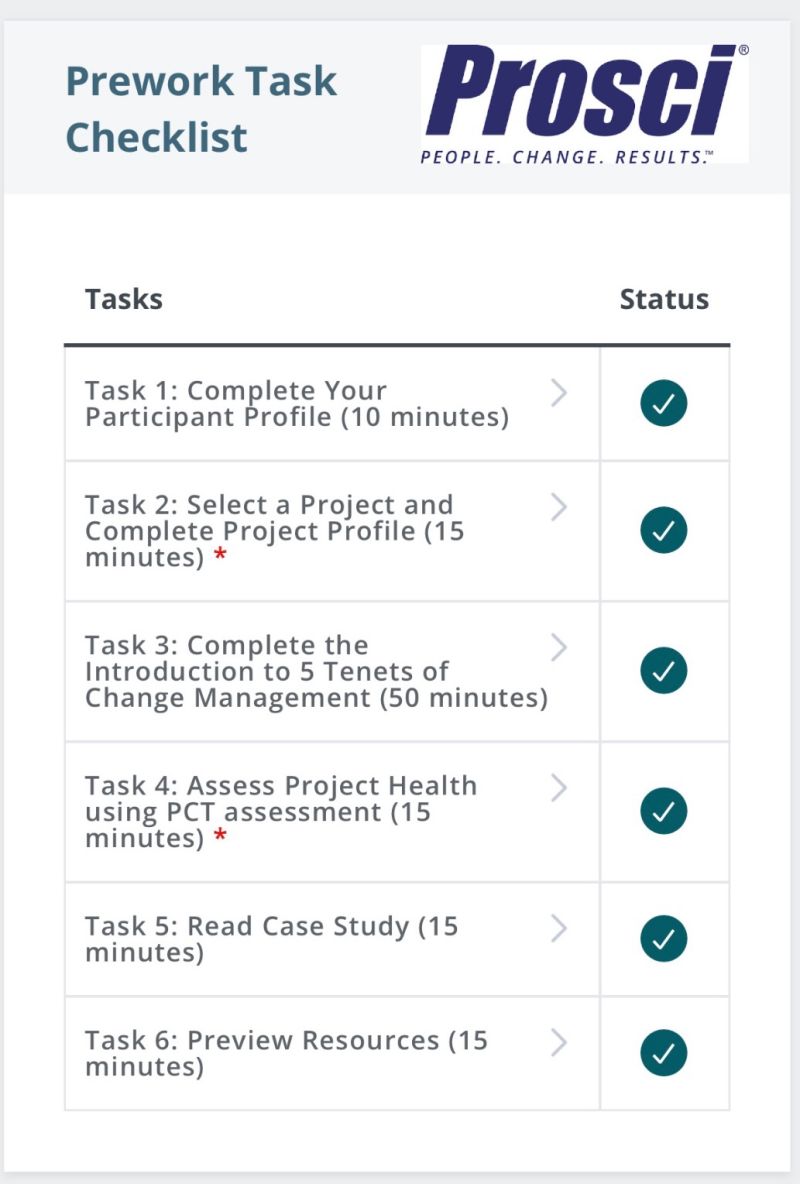Viewport: 800px width, 1184px height.
Task: Expand Task 2 using its chevron arrow
Action: (x=558, y=507)
